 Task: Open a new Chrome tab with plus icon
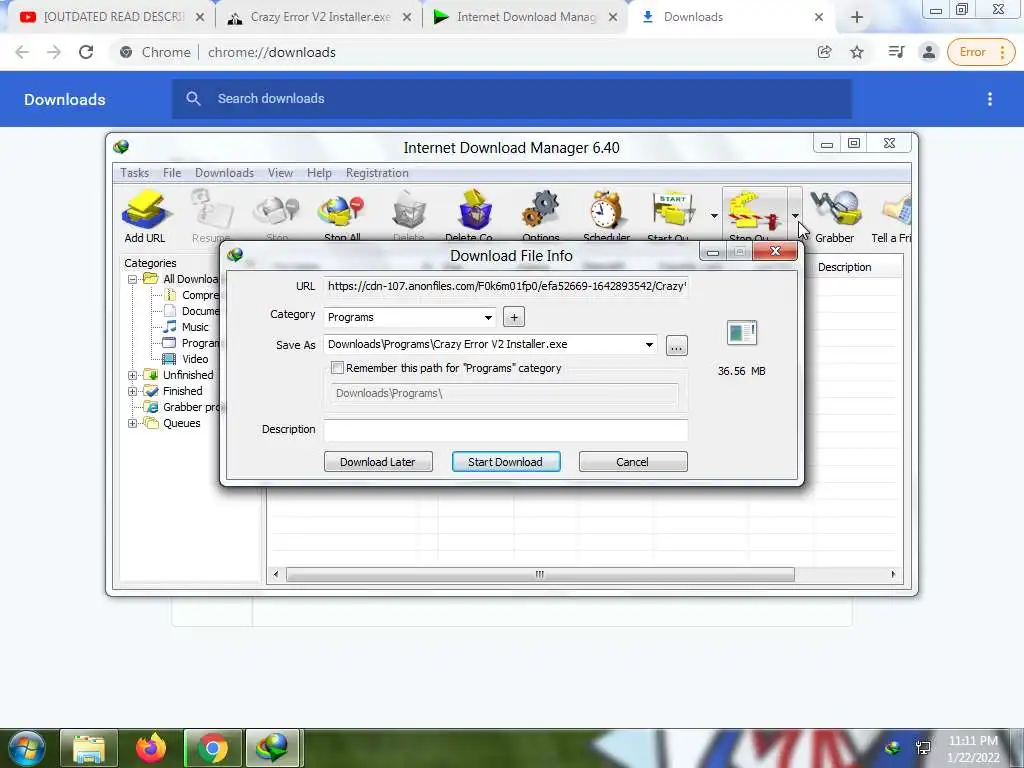(x=857, y=18)
